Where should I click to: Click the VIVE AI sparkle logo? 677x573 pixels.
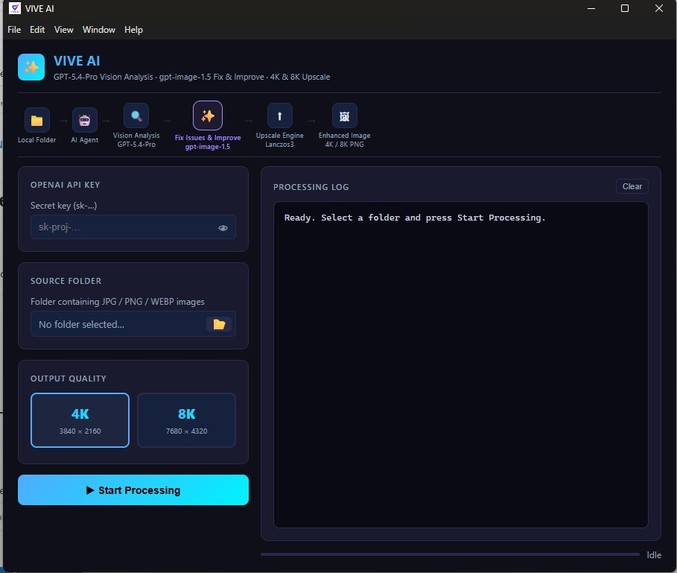click(x=31, y=67)
